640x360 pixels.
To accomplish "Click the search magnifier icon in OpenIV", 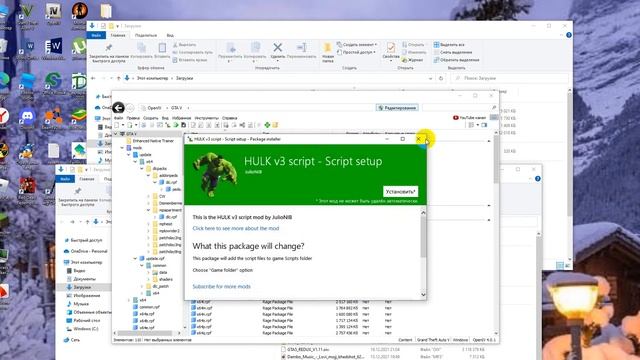I will point(494,108).
